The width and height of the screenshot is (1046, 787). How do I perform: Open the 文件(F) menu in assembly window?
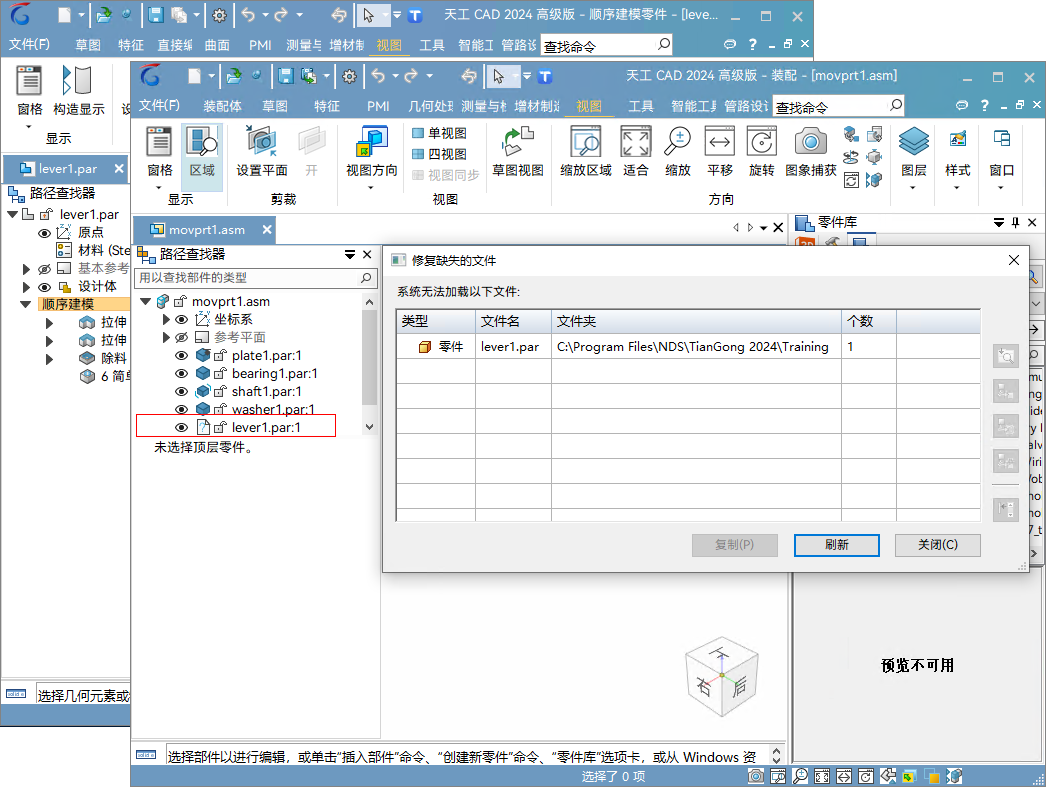(159, 105)
